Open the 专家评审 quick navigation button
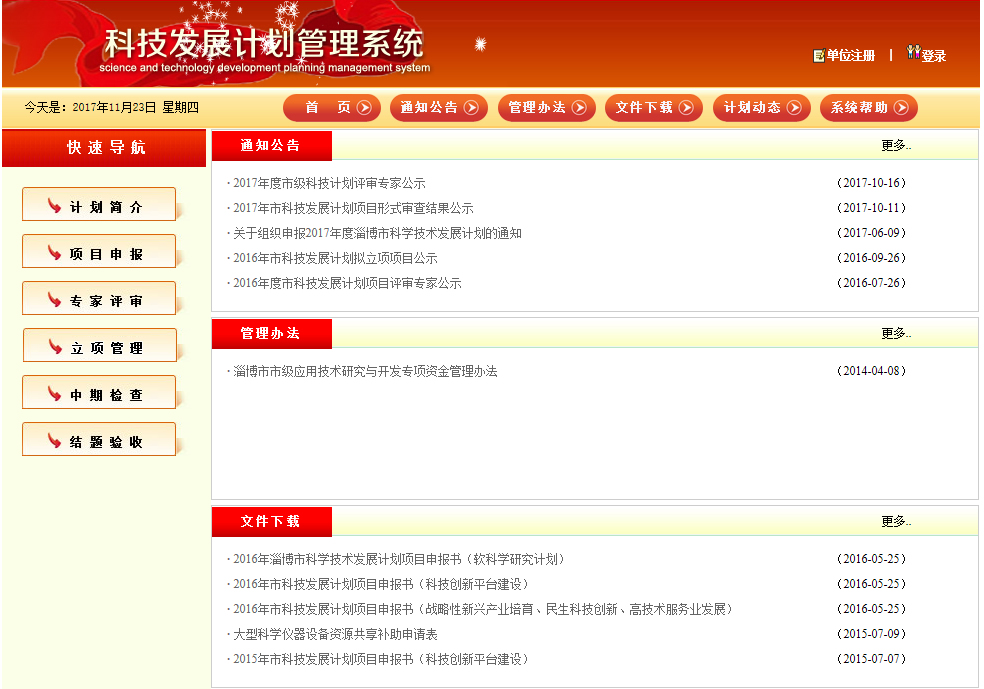Image resolution: width=984 pixels, height=689 pixels. (99, 300)
